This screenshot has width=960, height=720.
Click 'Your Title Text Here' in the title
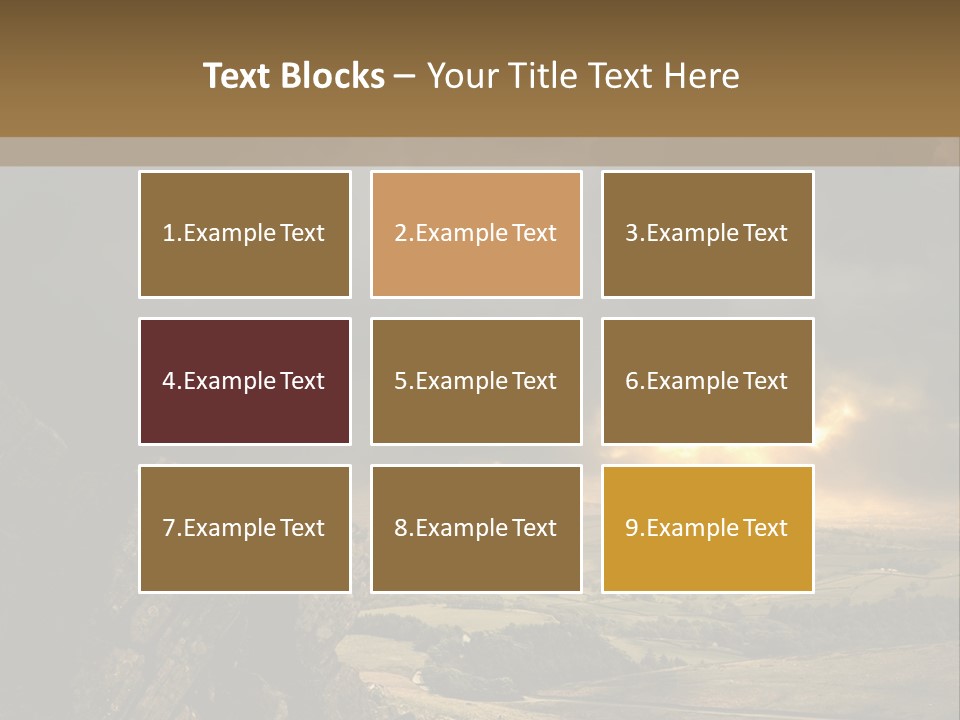pyautogui.click(x=583, y=76)
